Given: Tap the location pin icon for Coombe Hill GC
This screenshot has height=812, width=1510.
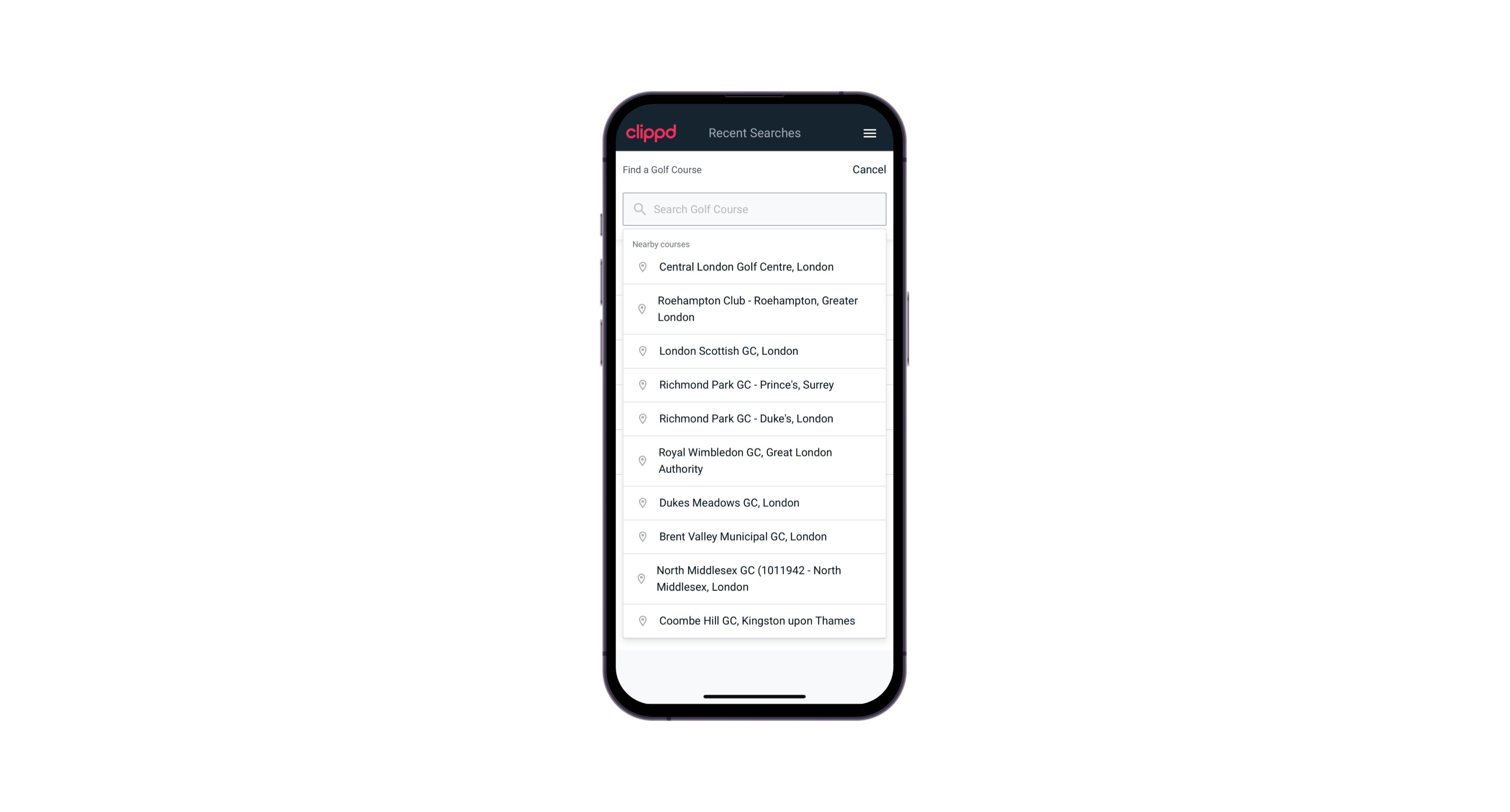Looking at the screenshot, I should 641,620.
